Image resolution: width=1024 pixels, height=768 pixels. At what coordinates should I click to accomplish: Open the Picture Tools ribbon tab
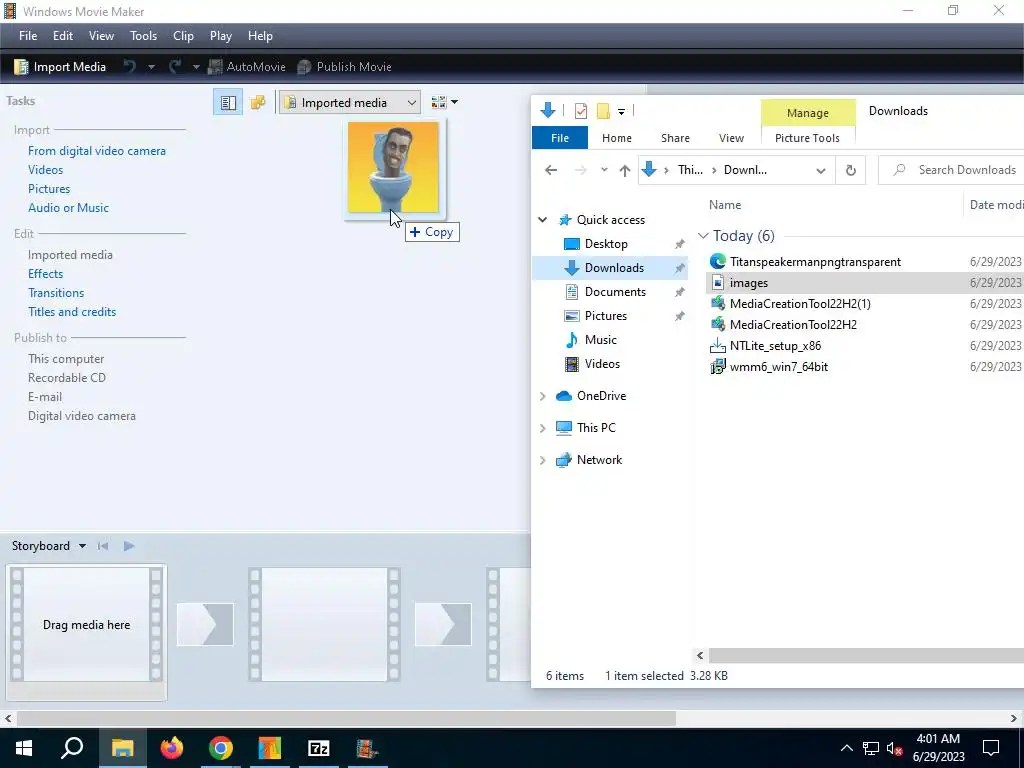click(807, 138)
